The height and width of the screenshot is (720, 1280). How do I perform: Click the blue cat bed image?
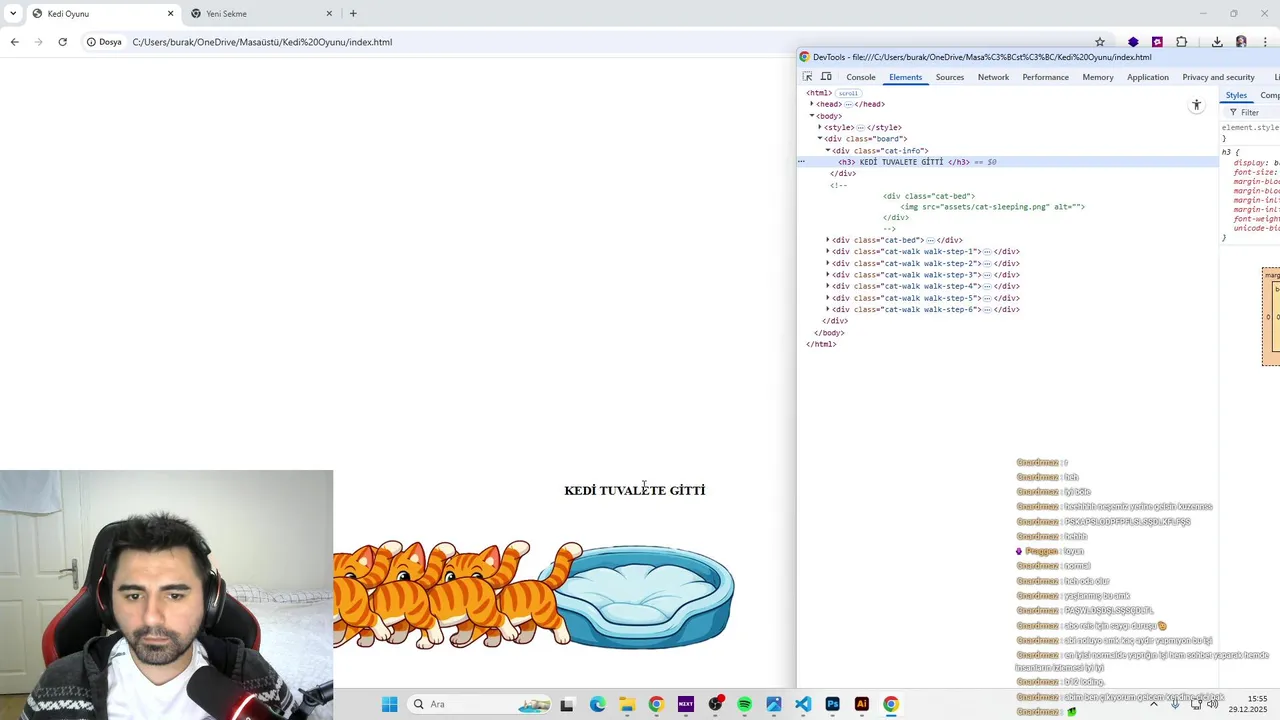click(645, 597)
